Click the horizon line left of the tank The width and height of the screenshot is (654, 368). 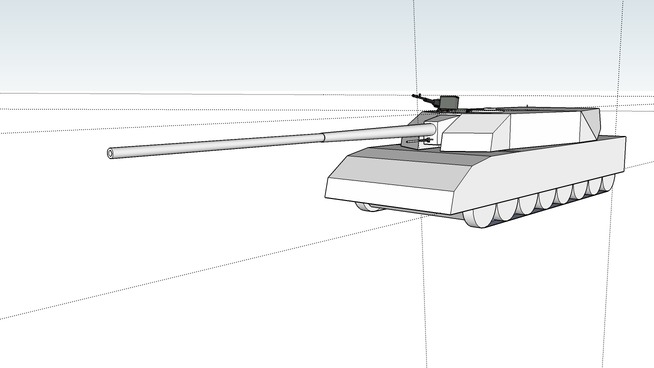204,93
